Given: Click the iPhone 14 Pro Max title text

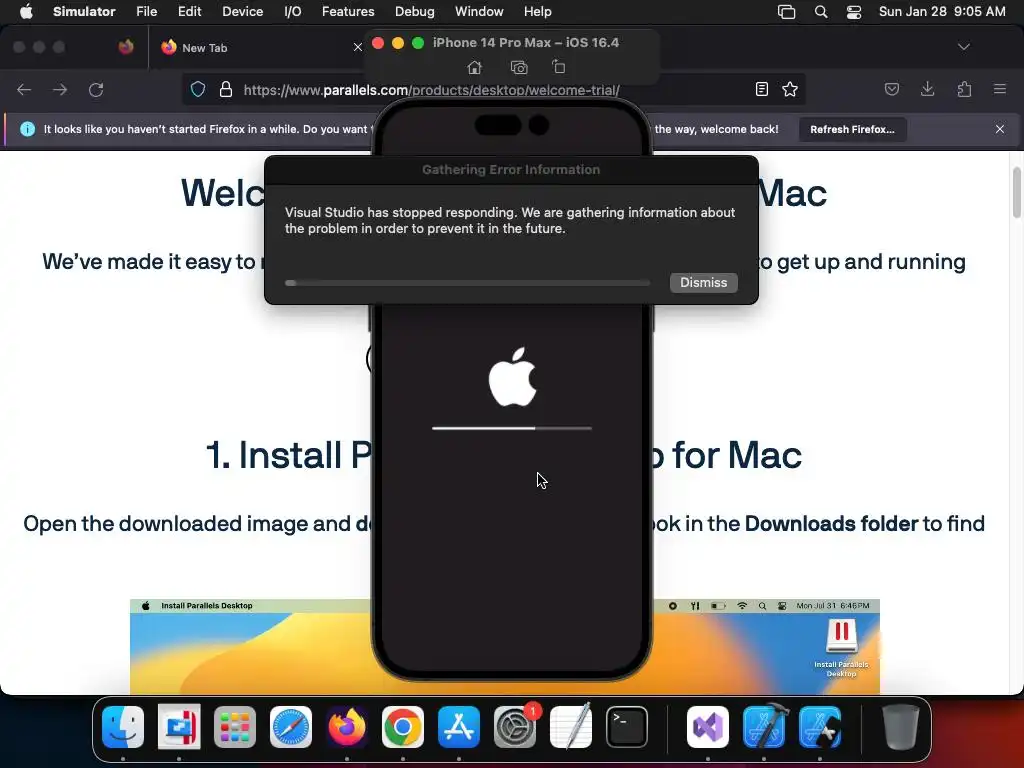Looking at the screenshot, I should (526, 42).
